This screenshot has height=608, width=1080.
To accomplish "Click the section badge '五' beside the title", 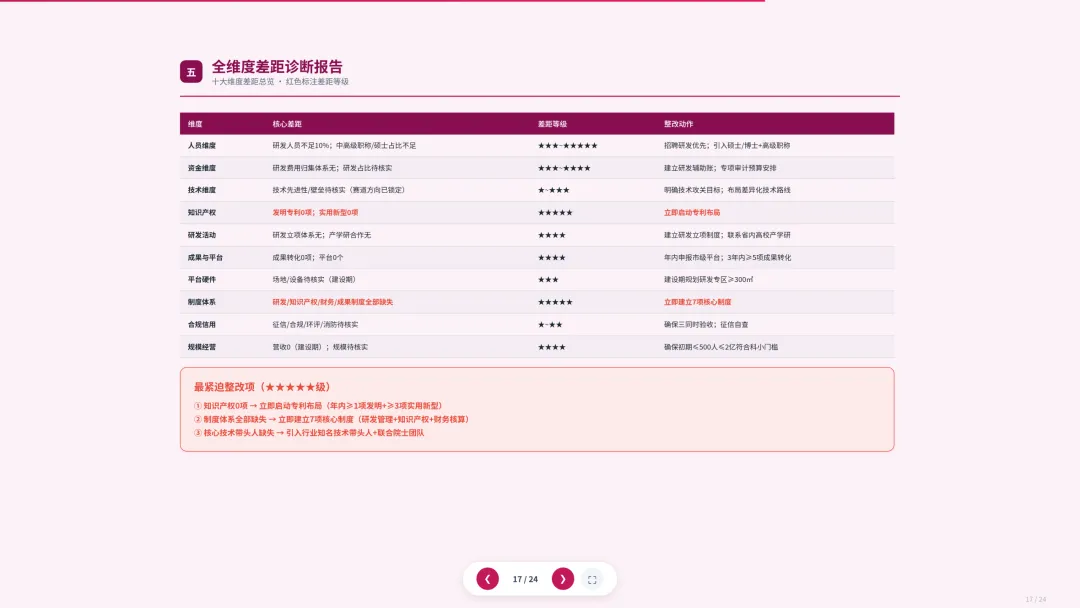I will (x=191, y=72).
